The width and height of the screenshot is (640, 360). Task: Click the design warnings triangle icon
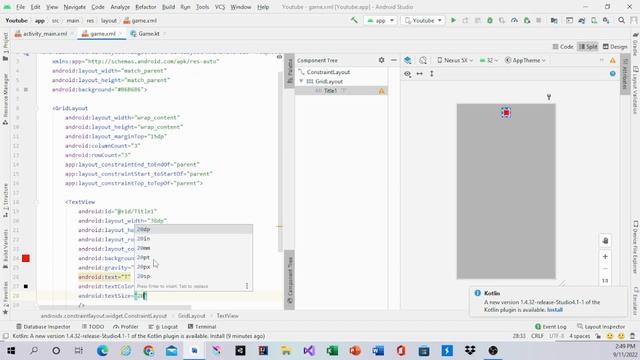pos(613,60)
